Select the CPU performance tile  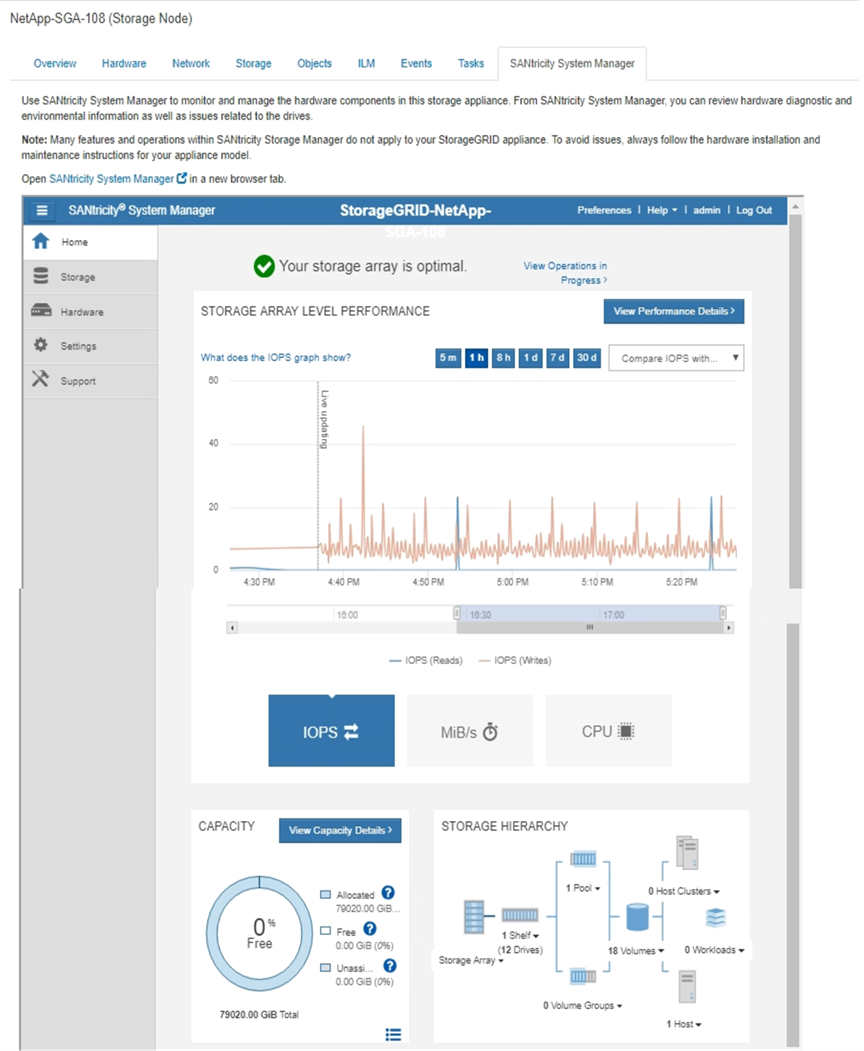pyautogui.click(x=609, y=731)
